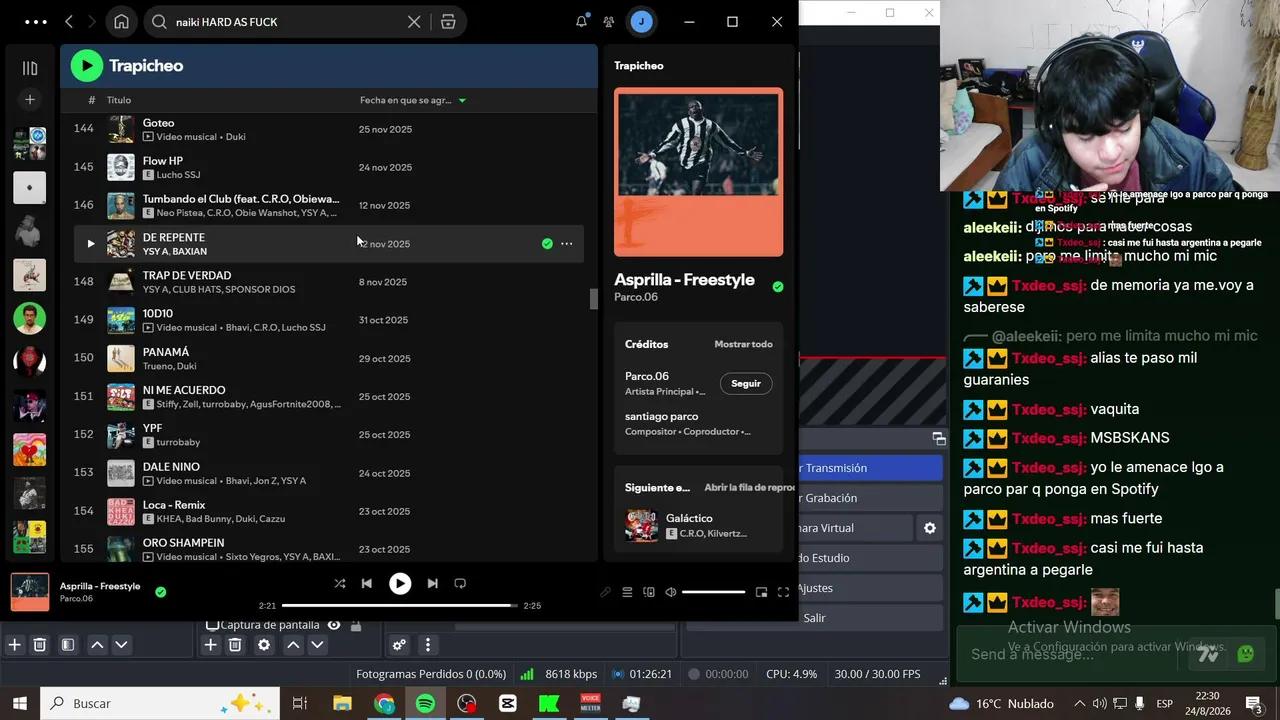Click the Spotify search input field

tap(288, 22)
